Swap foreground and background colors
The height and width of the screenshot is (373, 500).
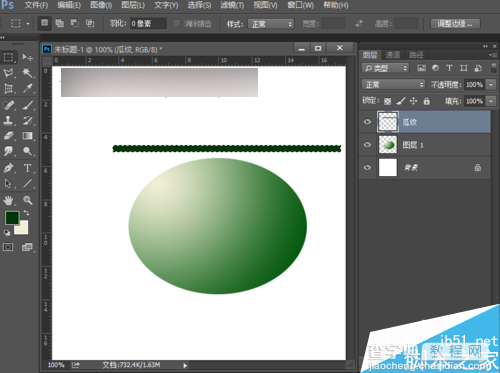[26, 213]
